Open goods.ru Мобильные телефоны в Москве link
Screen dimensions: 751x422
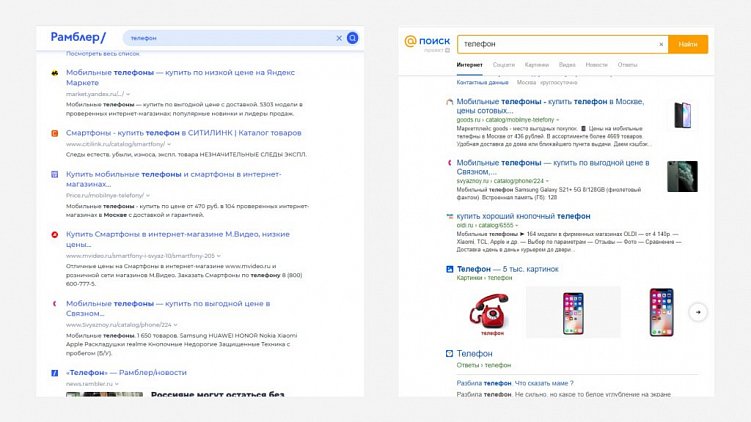point(550,106)
